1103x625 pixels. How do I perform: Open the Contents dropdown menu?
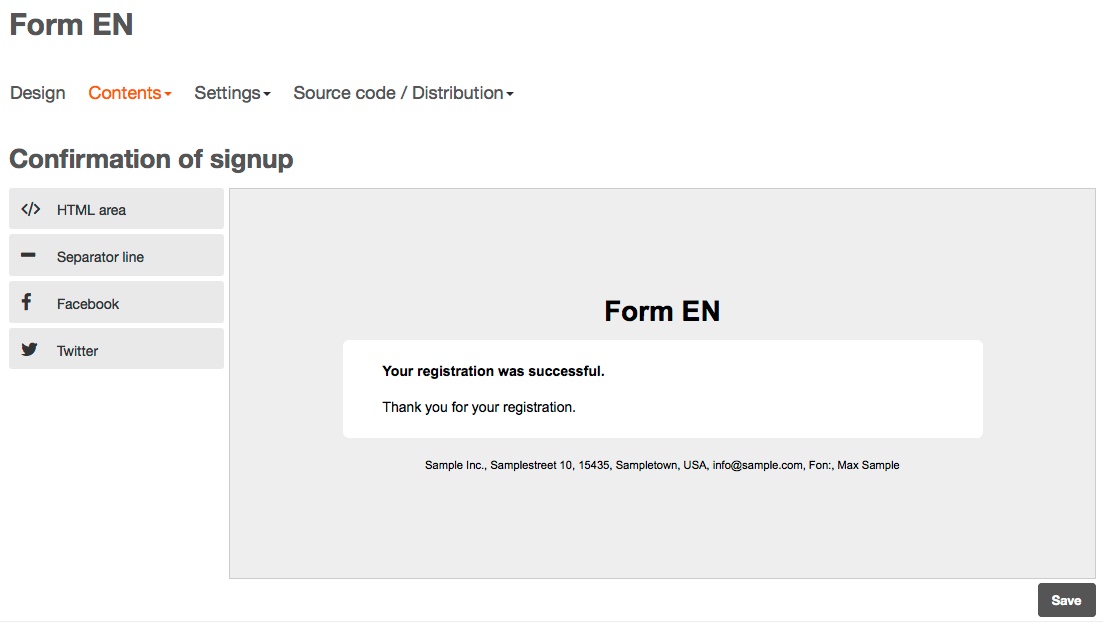[129, 93]
